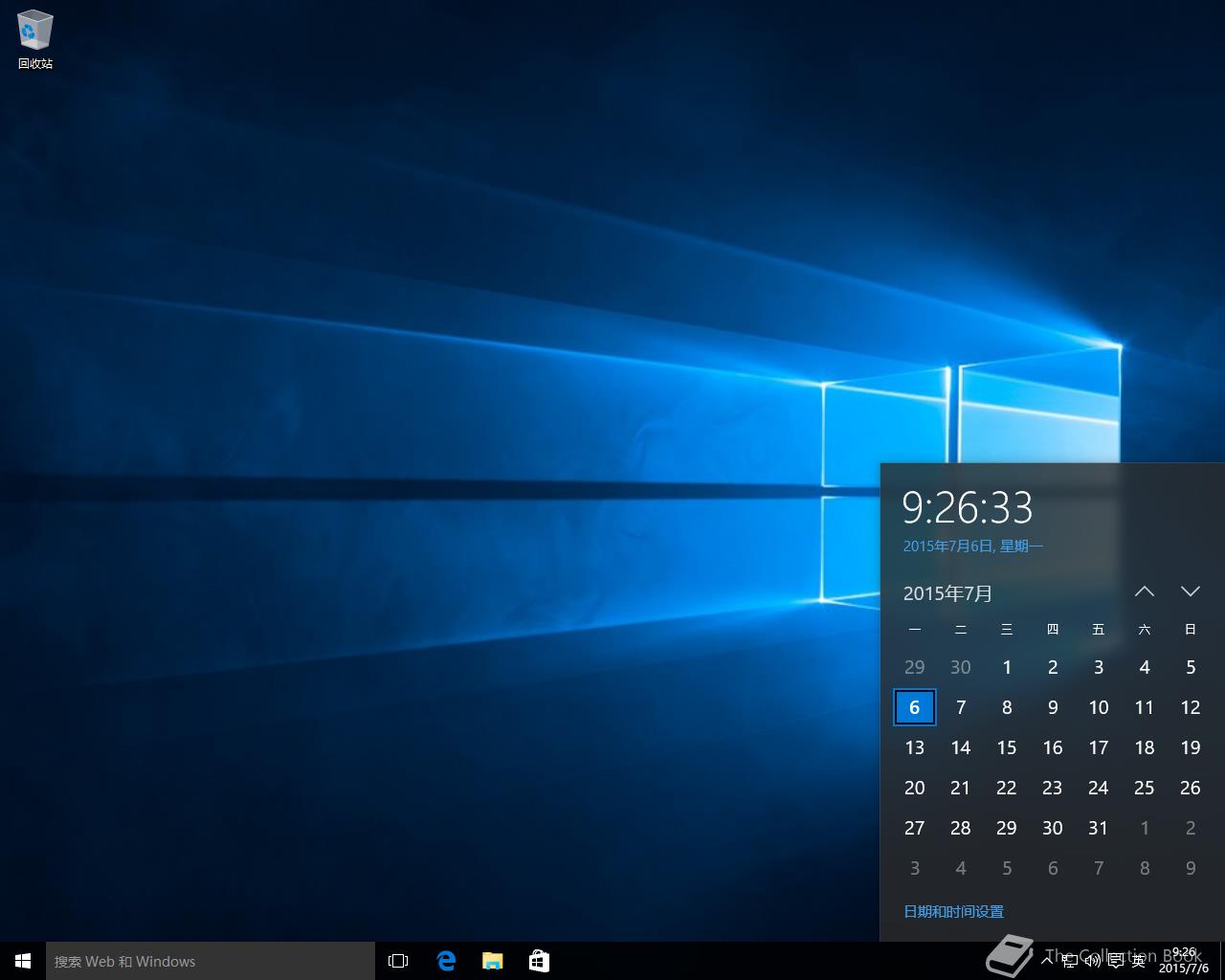Click the 2015年7月 month header
1225x980 pixels.
947,593
